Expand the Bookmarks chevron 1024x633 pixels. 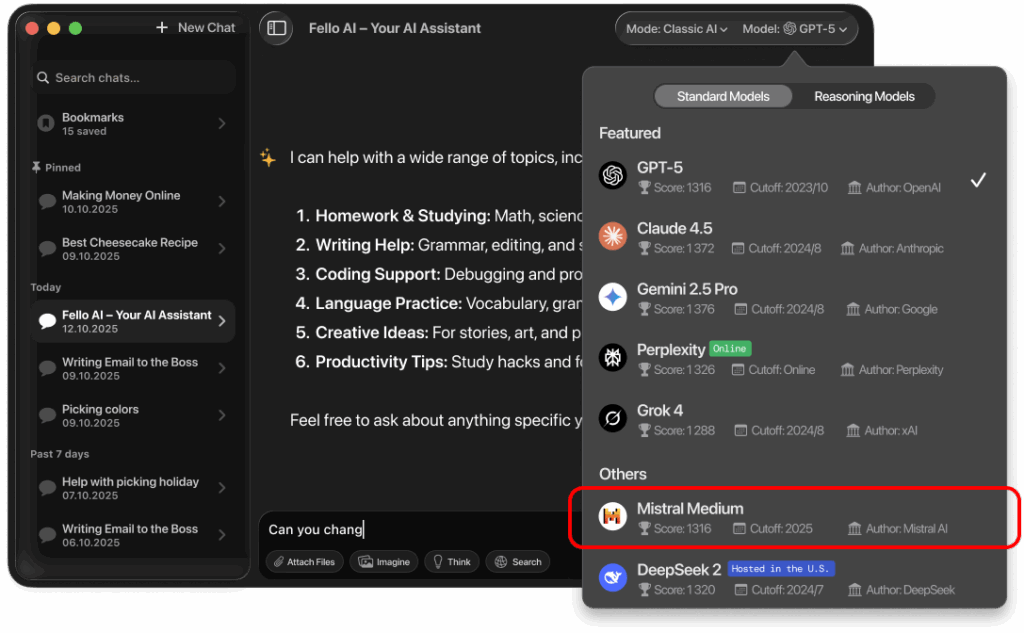pyautogui.click(x=222, y=123)
